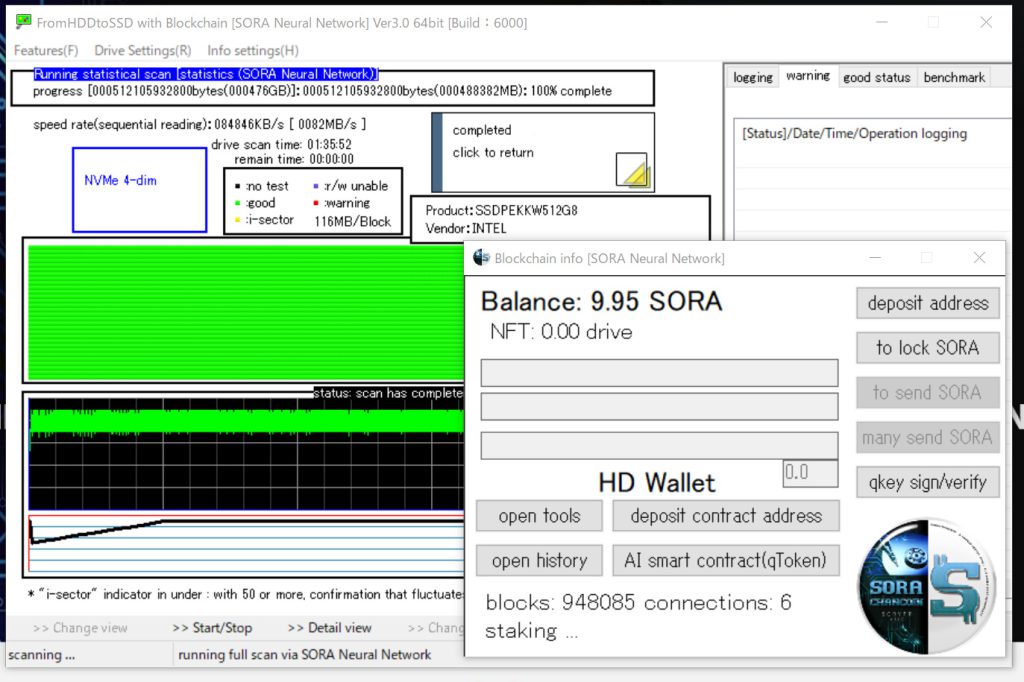Switch to the good status tab
Screen dimensions: 1024x682
(876, 77)
